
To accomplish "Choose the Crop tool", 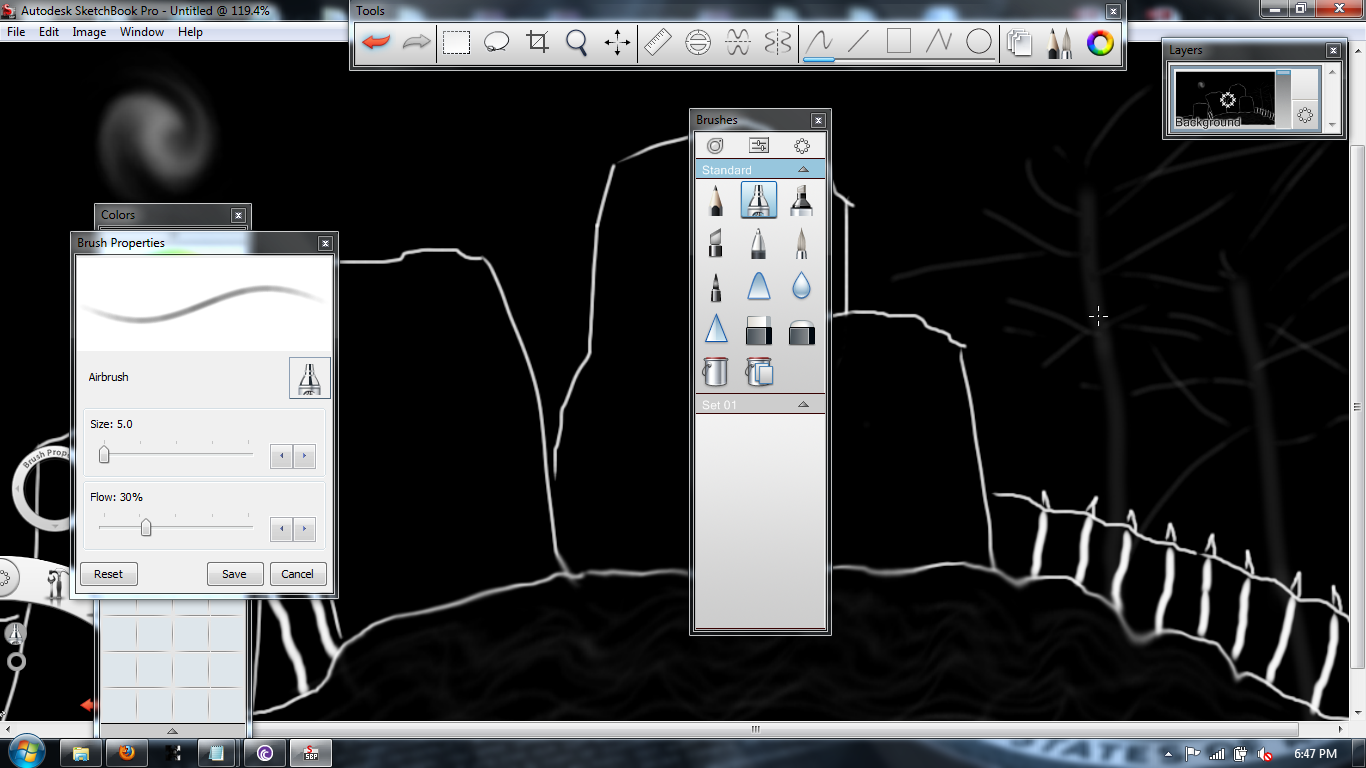I will tap(538, 42).
